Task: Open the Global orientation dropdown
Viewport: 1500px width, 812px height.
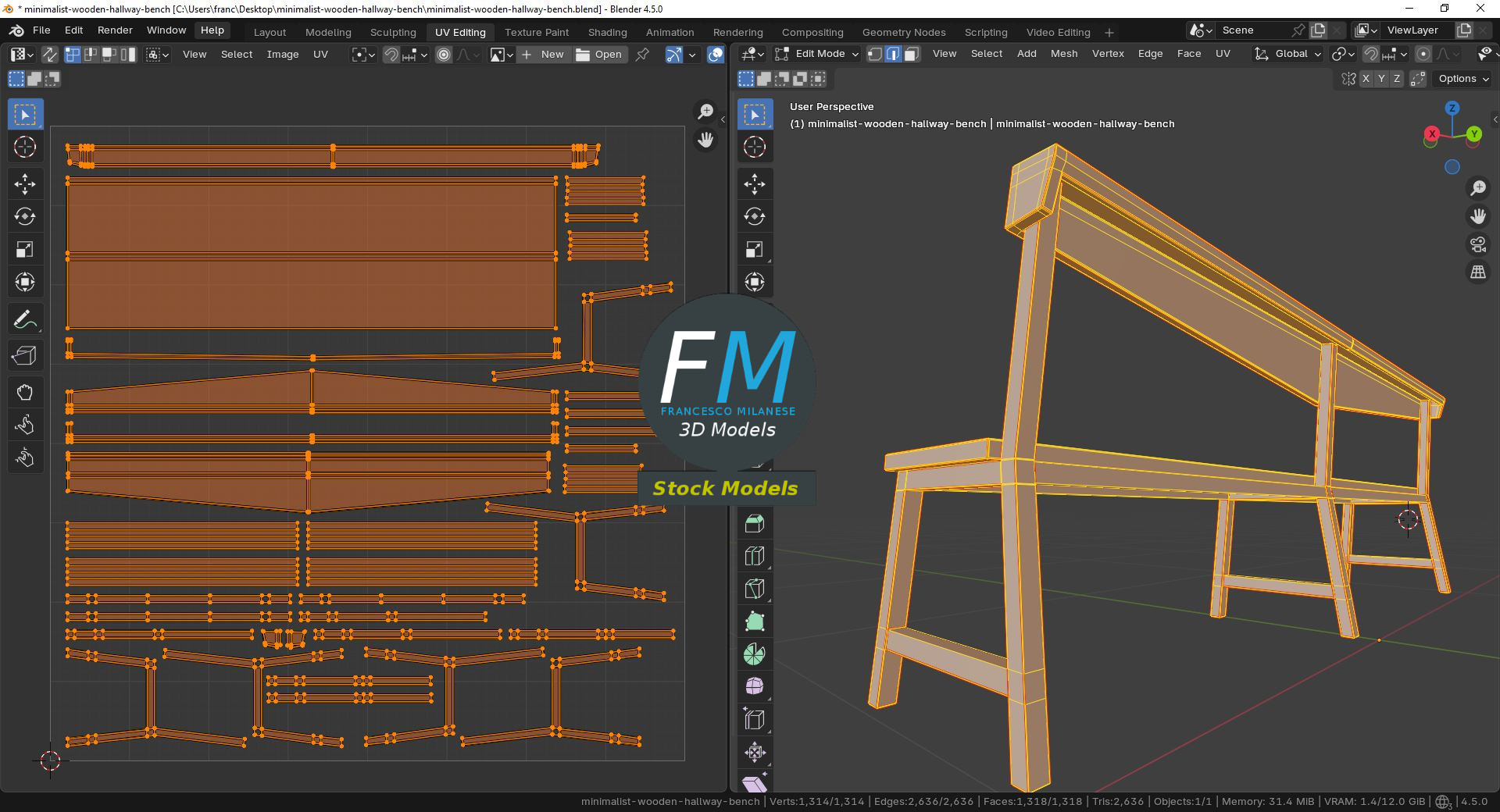Action: pos(1287,54)
